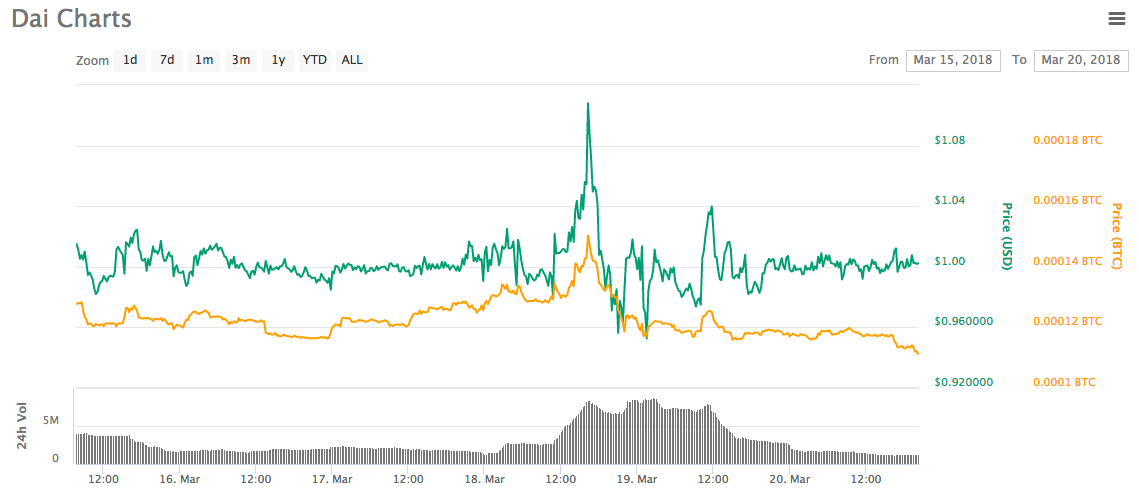Click the 20. Mar date label
This screenshot has width=1139, height=500.
(x=789, y=480)
